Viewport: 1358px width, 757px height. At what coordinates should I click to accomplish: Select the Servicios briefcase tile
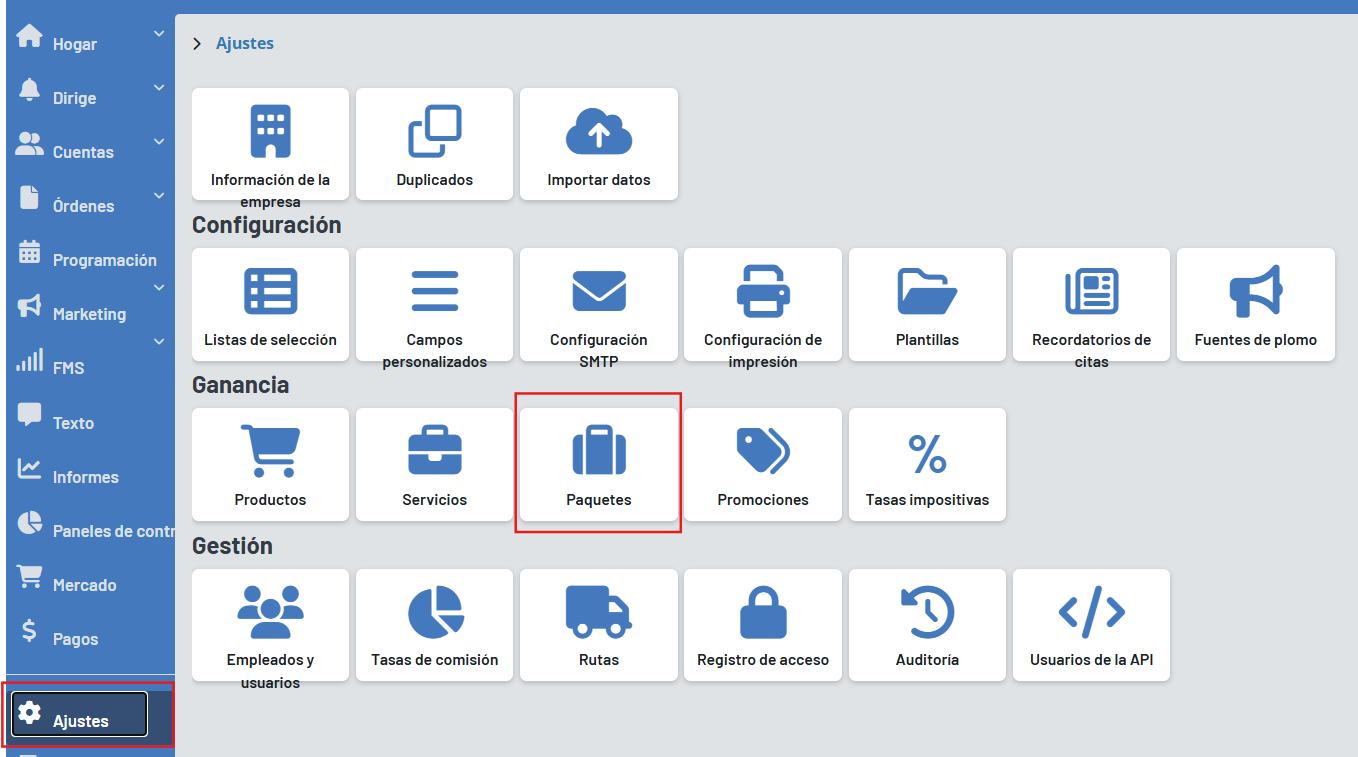coord(434,464)
